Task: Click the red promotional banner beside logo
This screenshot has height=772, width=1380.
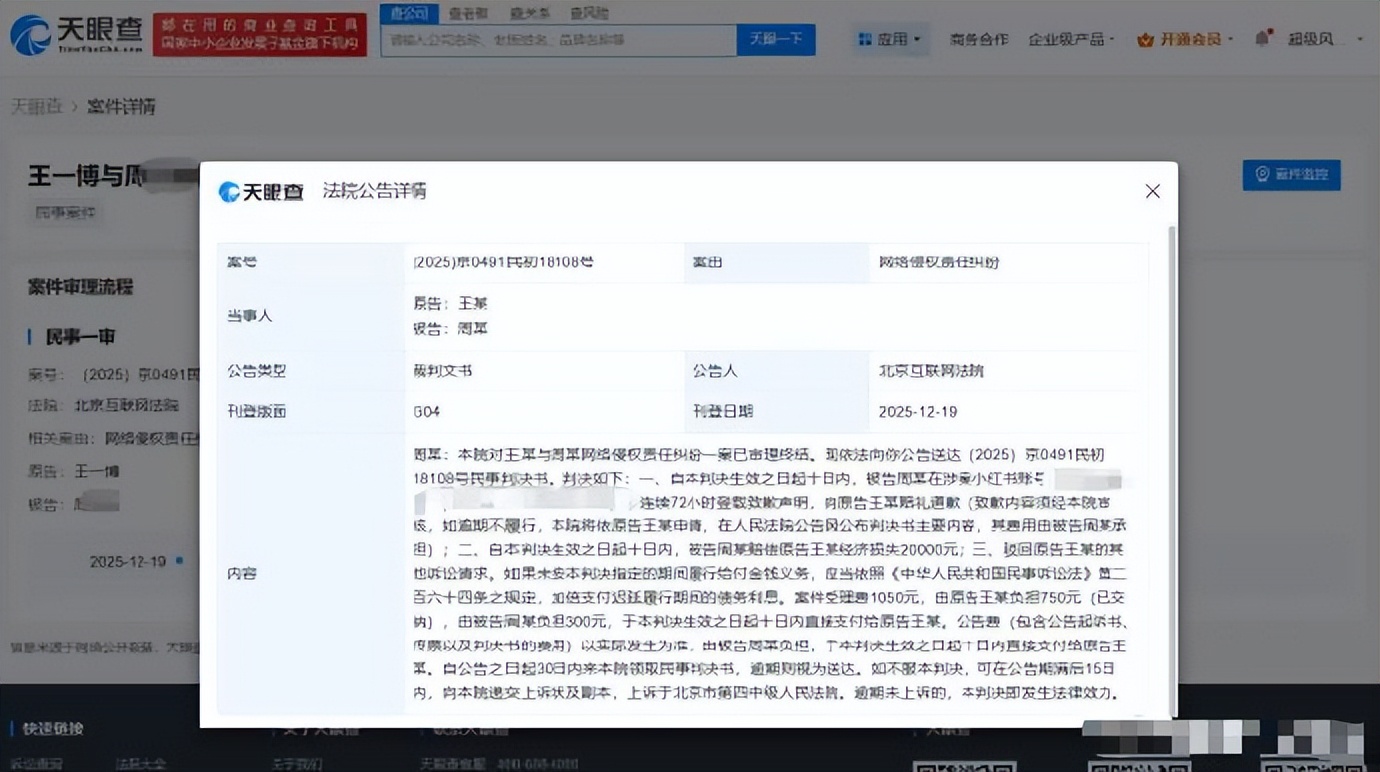Action: click(x=259, y=35)
